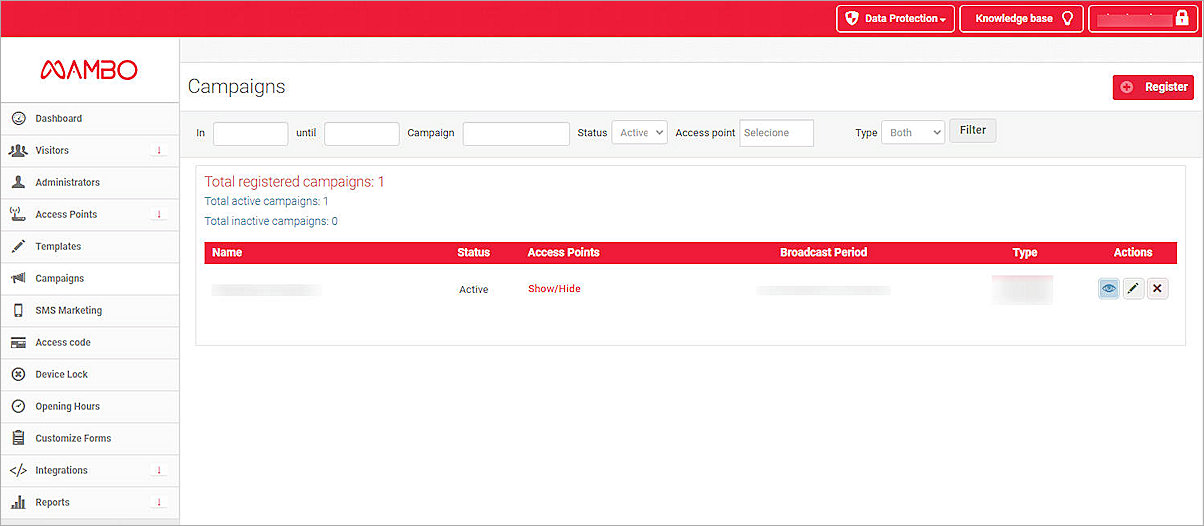The width and height of the screenshot is (1204, 526).
Task: Open the SMS Marketing section
Action: (68, 311)
